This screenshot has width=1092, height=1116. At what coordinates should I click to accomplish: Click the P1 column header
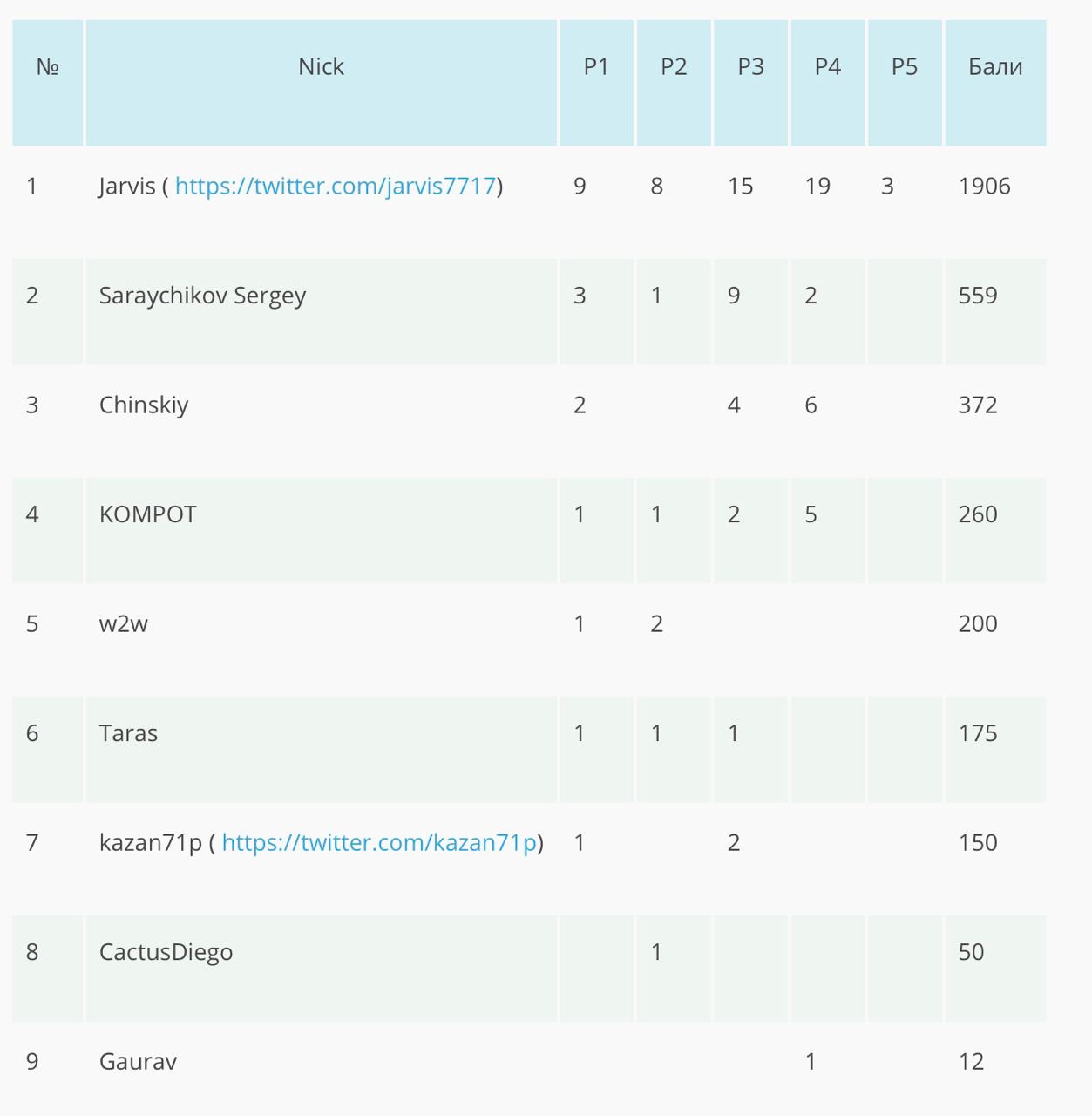596,82
